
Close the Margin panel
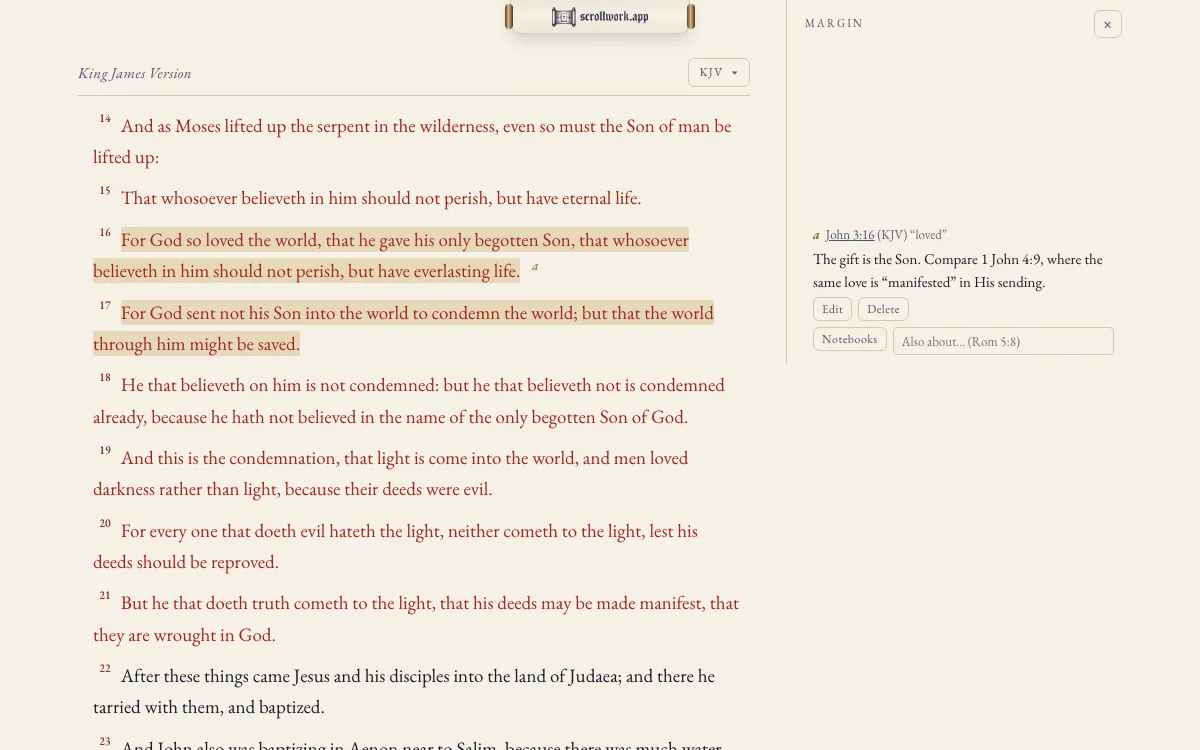[x=1108, y=24]
